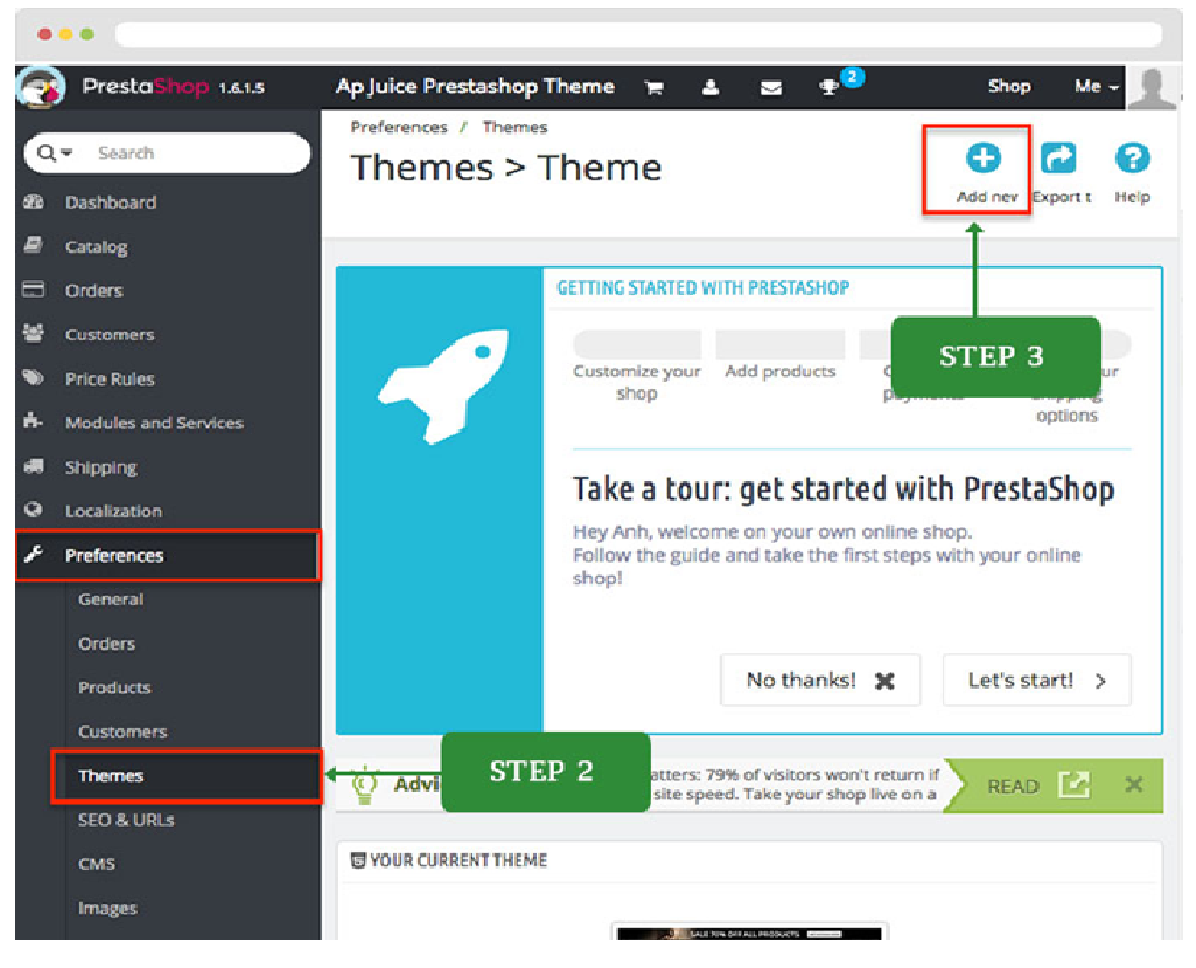Image resolution: width=1196 pixels, height=968 pixels.
Task: Click the user profile avatar picture
Action: 1151,88
